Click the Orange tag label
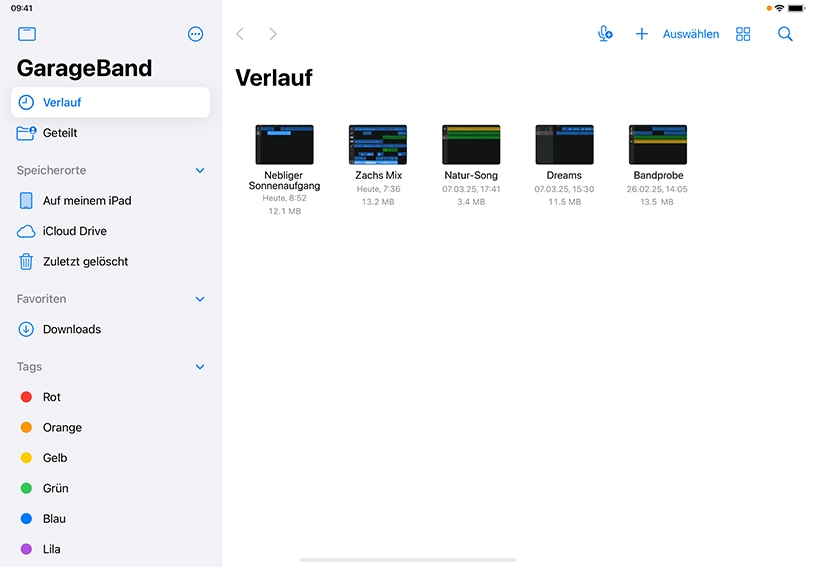The width and height of the screenshot is (816, 567). click(62, 428)
